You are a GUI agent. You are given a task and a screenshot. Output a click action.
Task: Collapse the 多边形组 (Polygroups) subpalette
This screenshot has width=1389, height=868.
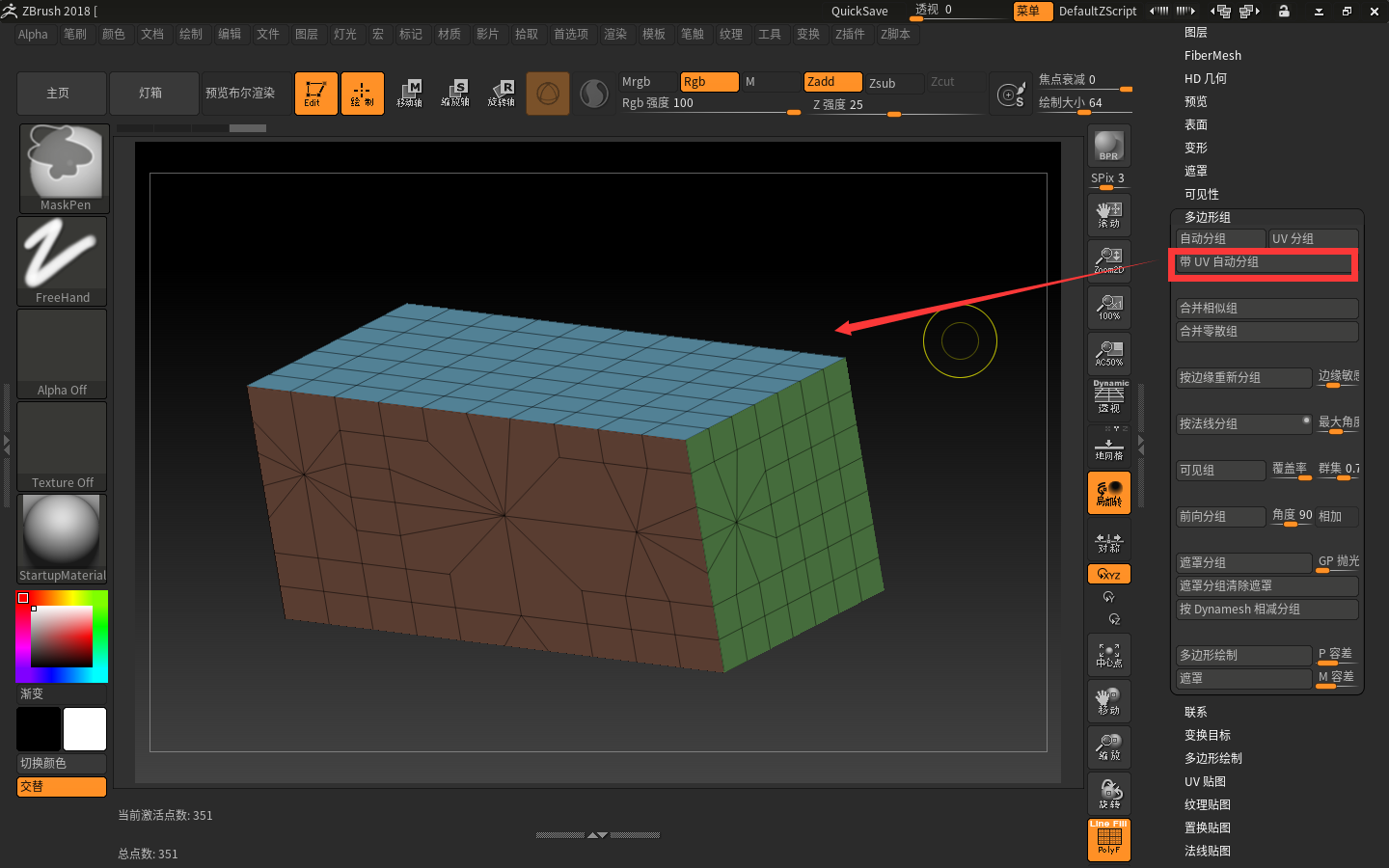(x=1208, y=217)
